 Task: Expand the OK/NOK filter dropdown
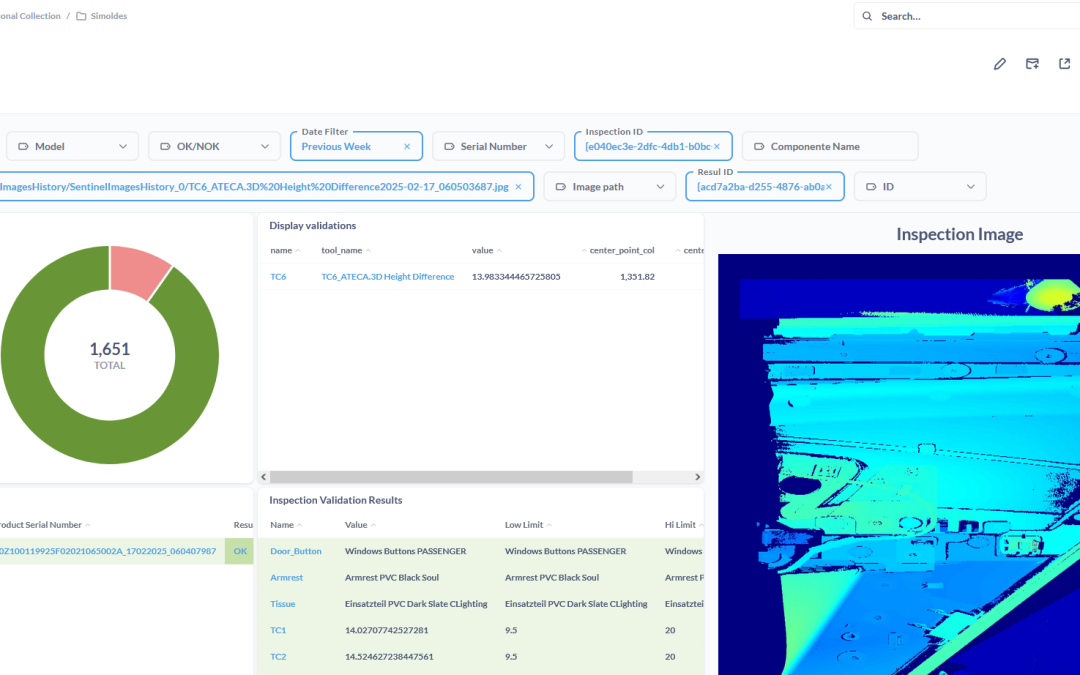click(x=214, y=147)
